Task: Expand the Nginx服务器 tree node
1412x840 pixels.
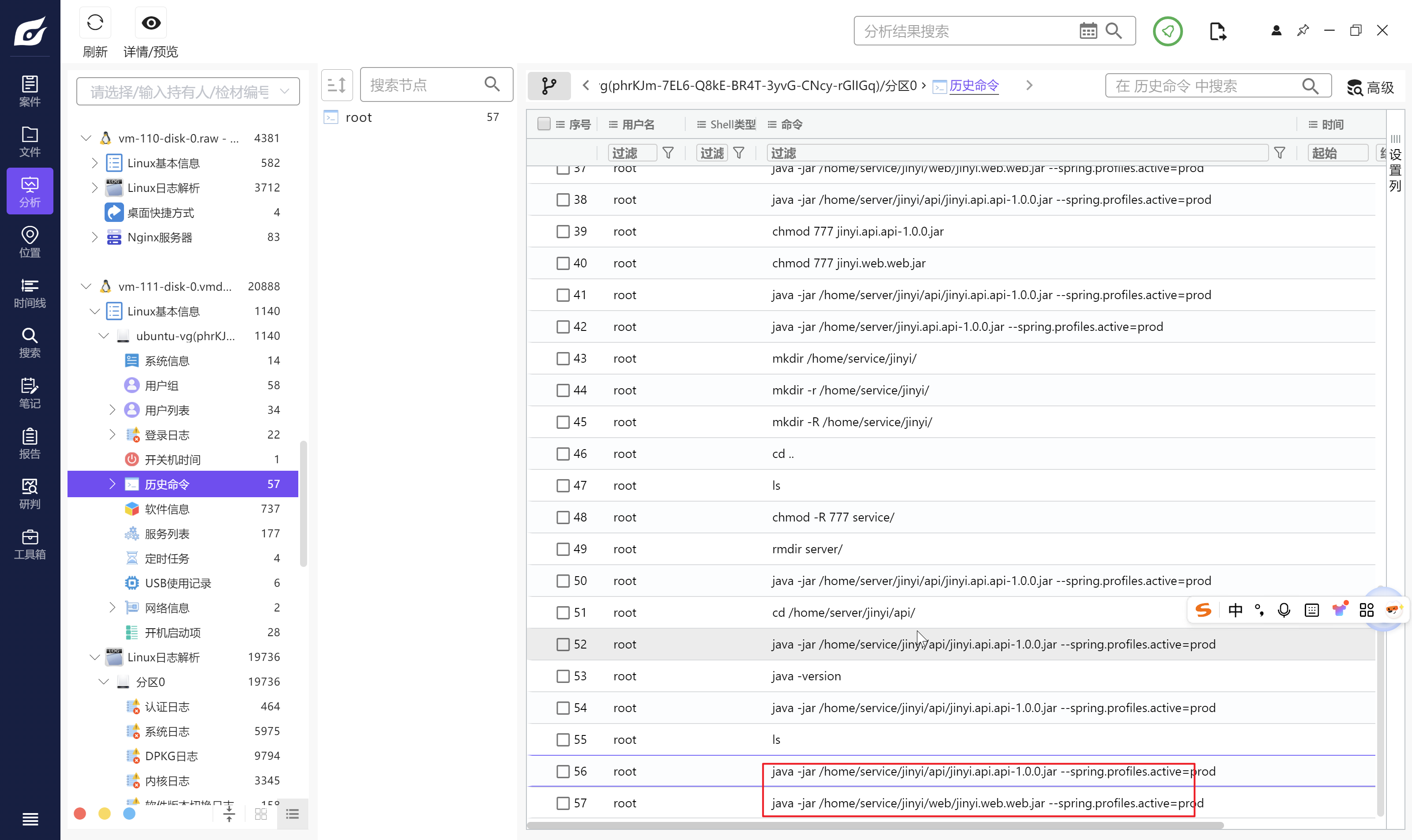Action: pyautogui.click(x=94, y=237)
